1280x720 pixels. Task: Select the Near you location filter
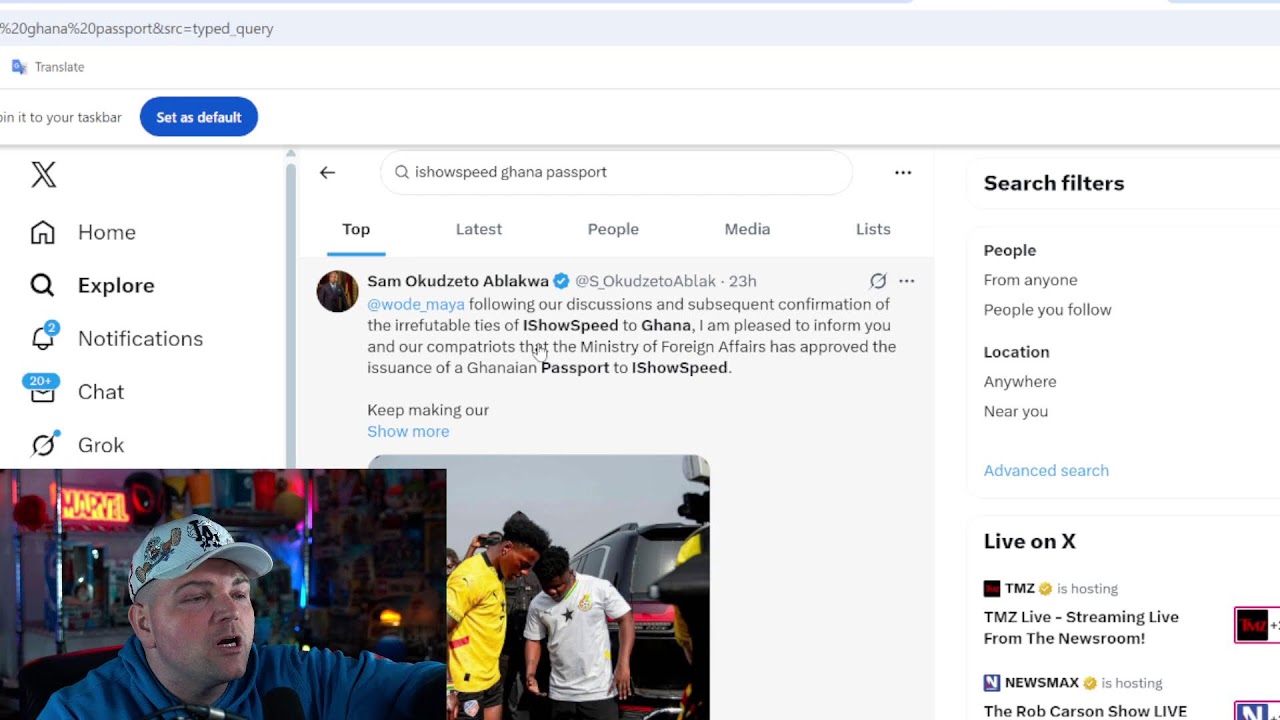tap(1016, 411)
